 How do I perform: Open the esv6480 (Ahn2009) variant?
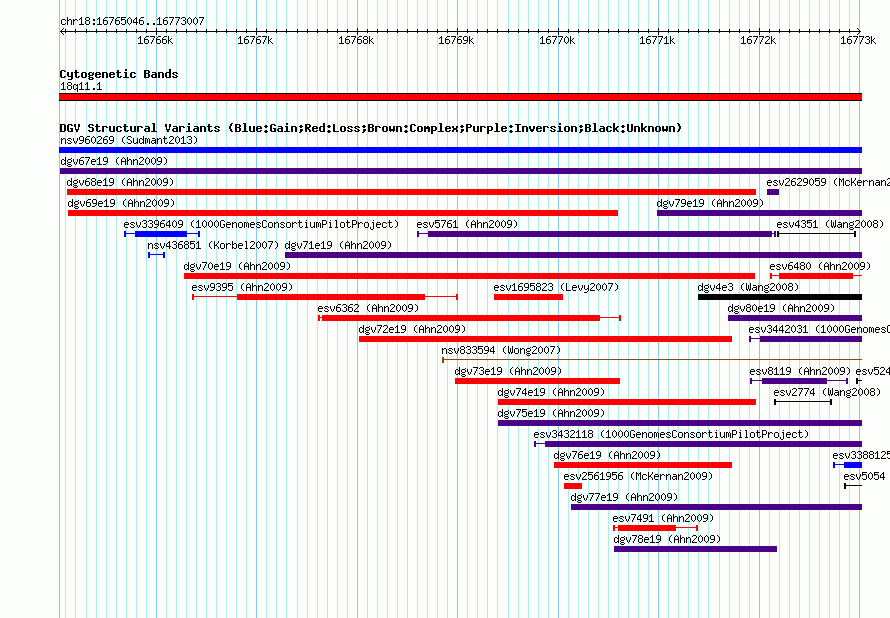(820, 266)
